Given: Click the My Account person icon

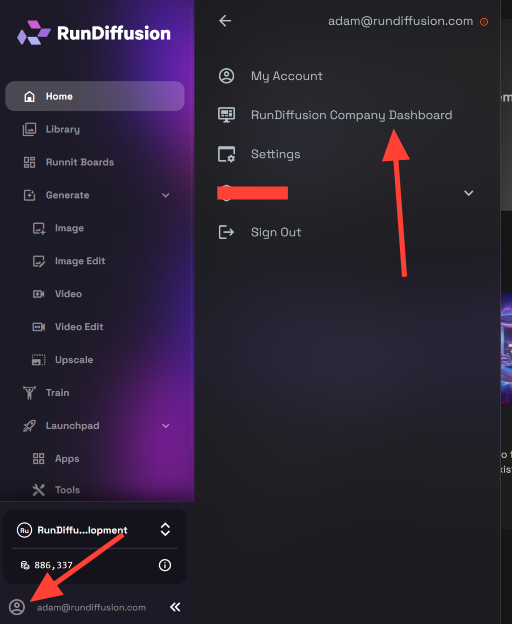Looking at the screenshot, I should [226, 76].
